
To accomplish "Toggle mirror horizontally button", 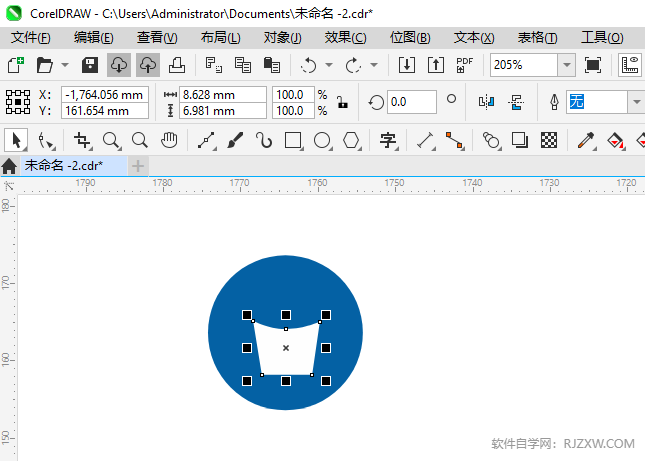I will tap(487, 102).
